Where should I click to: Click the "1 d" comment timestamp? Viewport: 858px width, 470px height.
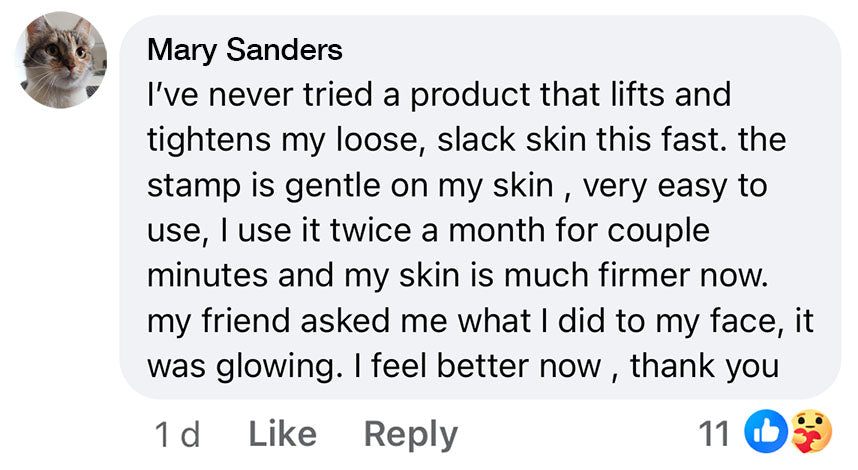tap(177, 434)
